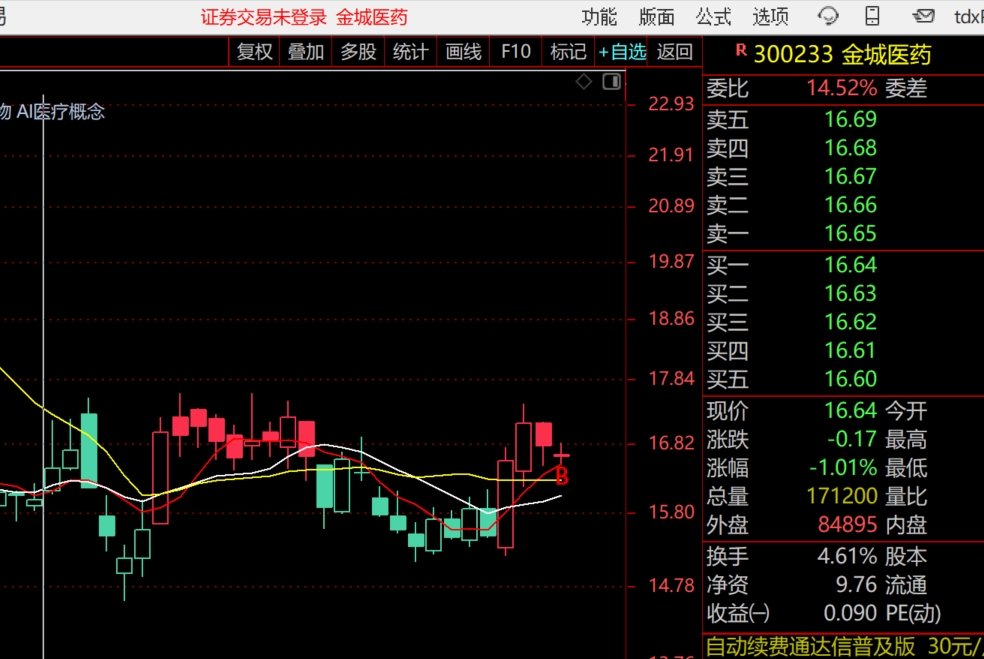Click the 涨幅 value -1.01%
984x659 pixels.
click(x=843, y=468)
